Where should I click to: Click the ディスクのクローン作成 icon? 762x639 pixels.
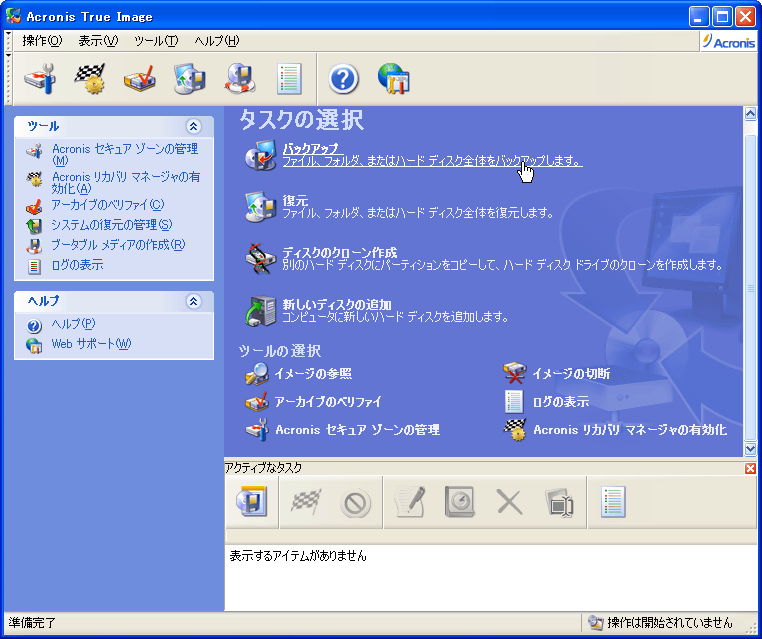[260, 259]
